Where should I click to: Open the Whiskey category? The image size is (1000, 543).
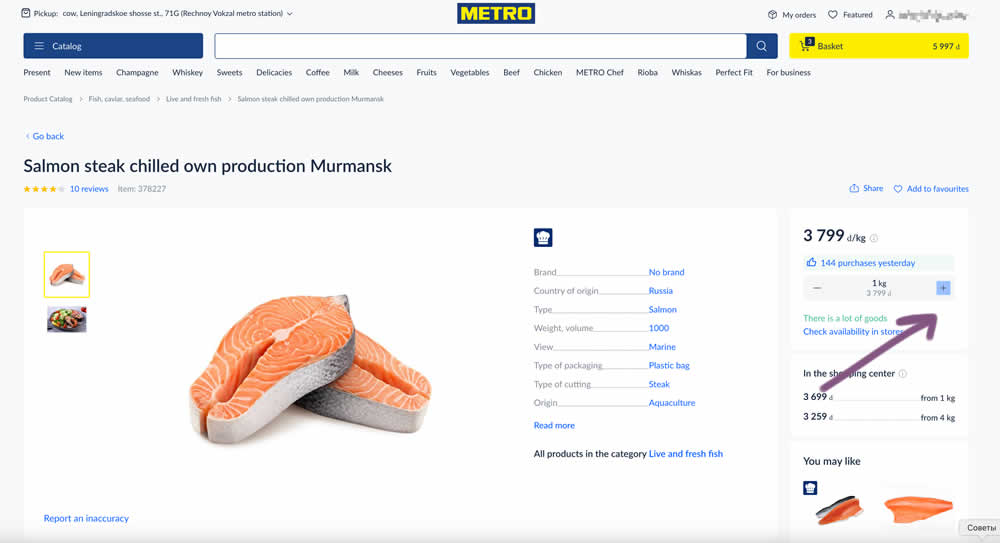(187, 73)
